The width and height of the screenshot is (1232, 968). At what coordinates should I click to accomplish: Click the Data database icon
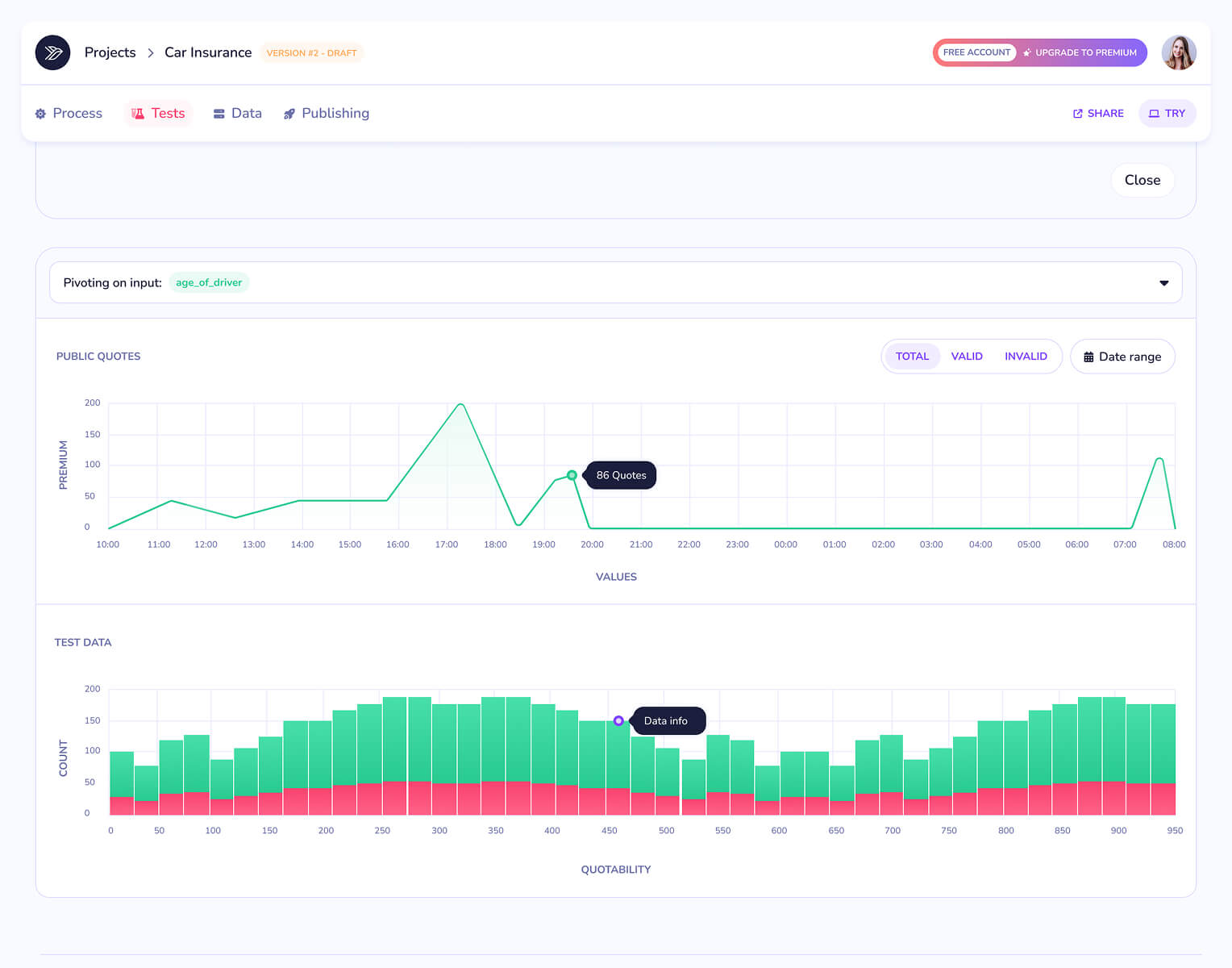point(219,114)
